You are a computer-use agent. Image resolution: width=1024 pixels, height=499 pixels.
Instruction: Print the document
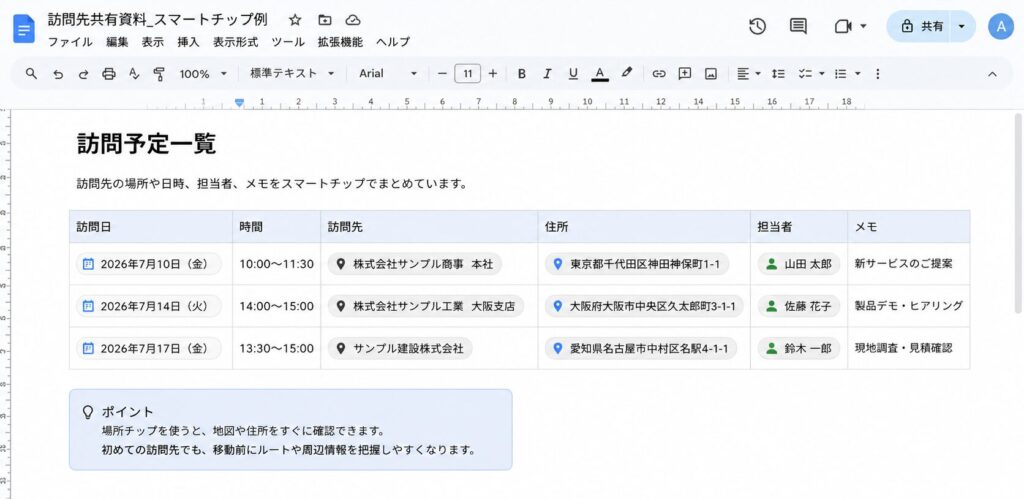tap(109, 74)
